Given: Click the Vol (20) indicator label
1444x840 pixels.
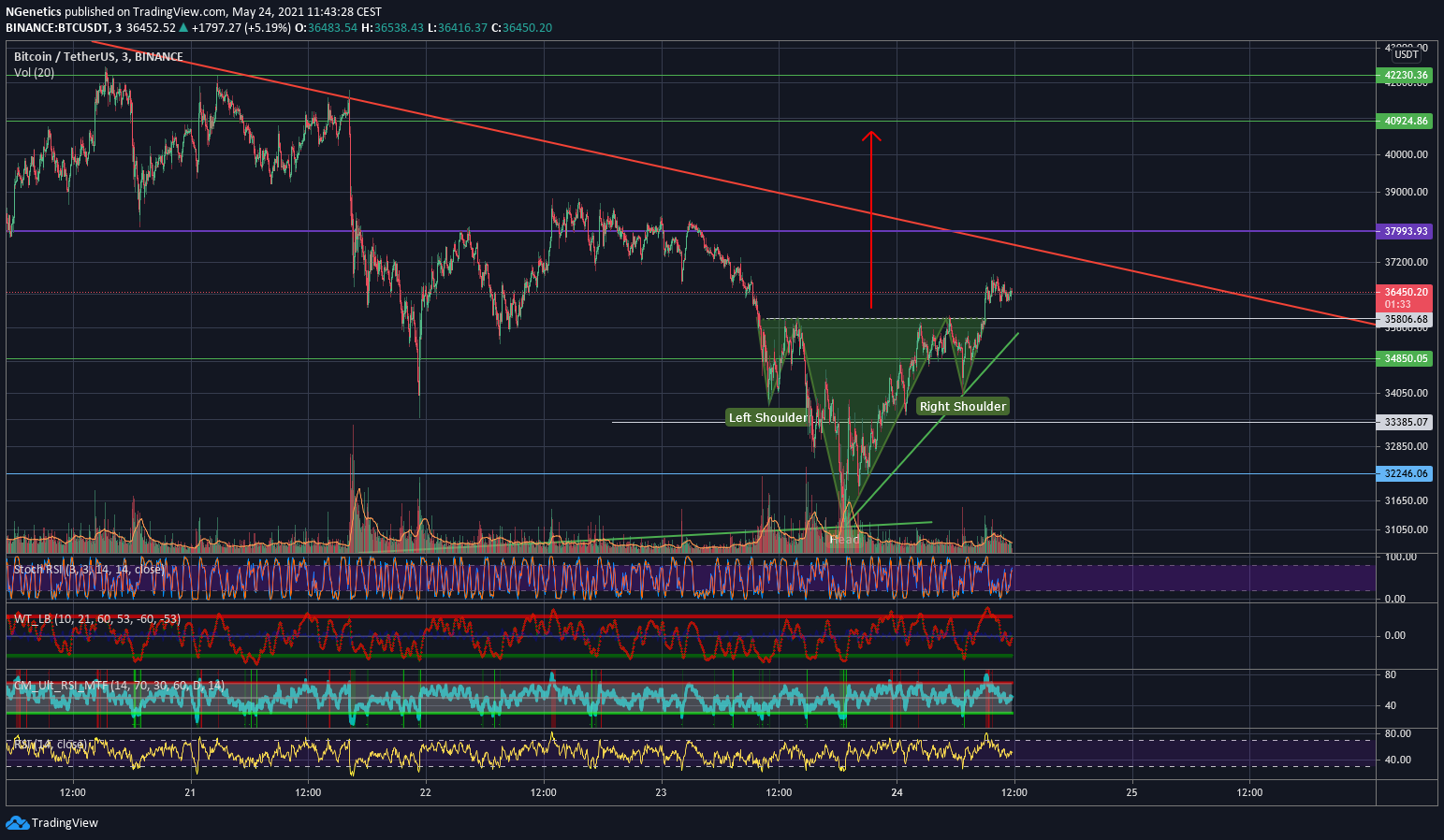Looking at the screenshot, I should click(x=34, y=73).
